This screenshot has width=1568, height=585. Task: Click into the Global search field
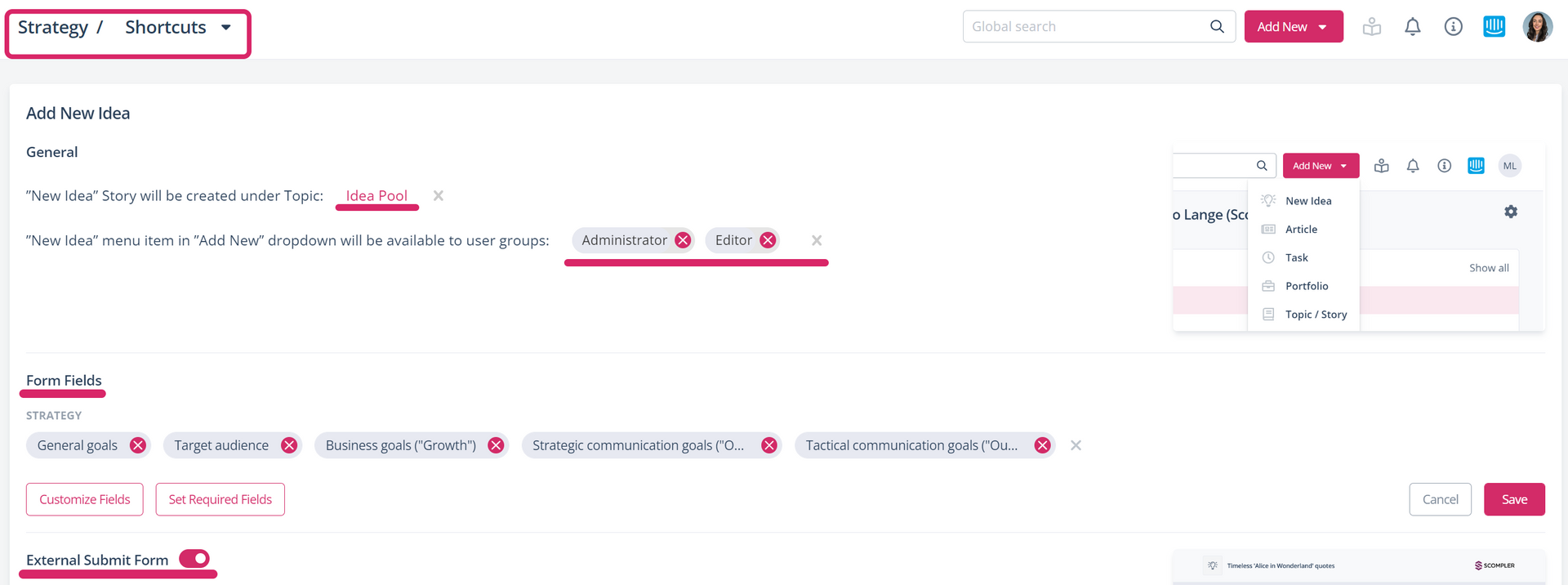pyautogui.click(x=1085, y=27)
